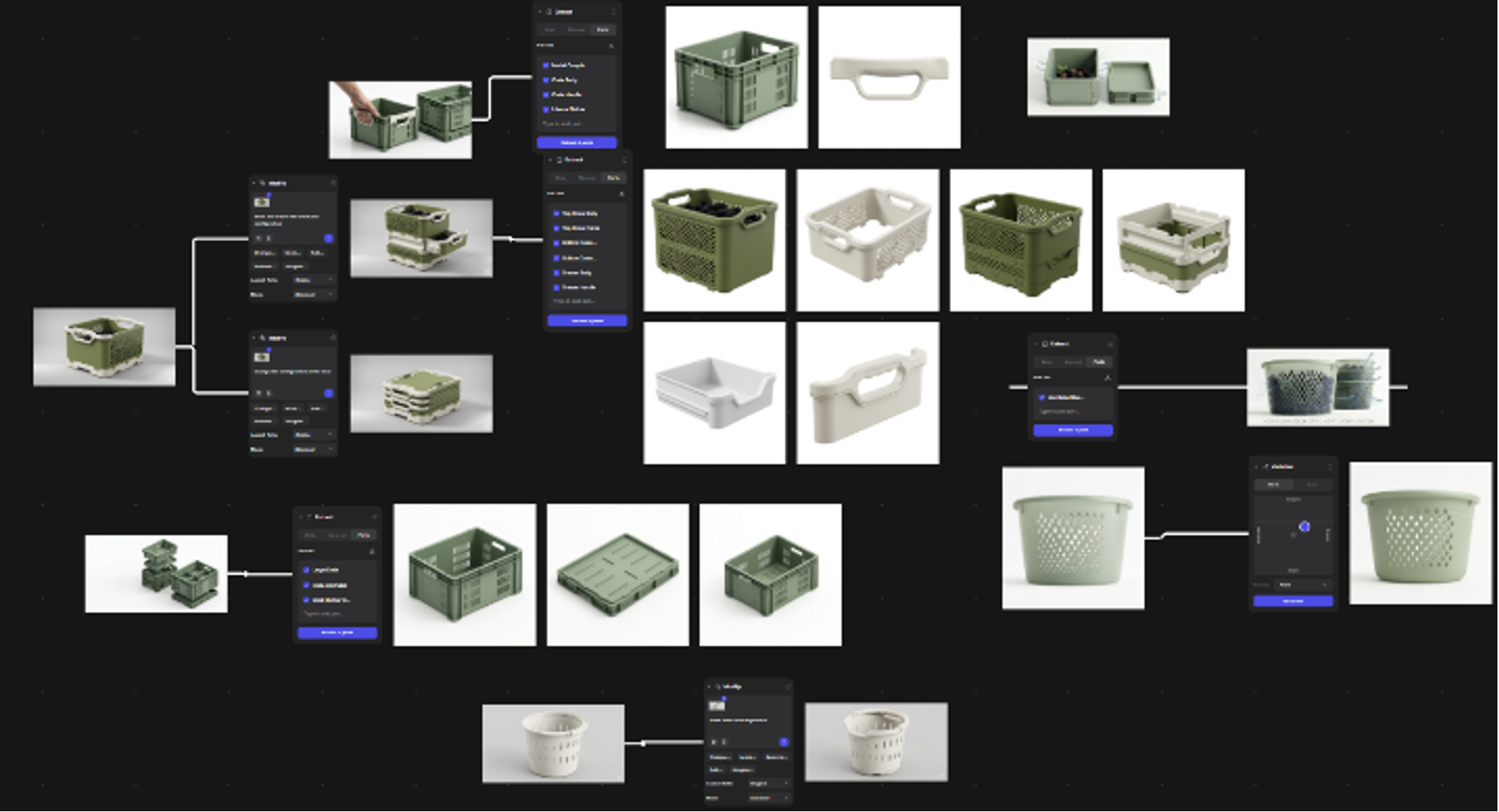Screen dimensions: 1499x812
Task: Uncheck single checkbox in berry basket extract panel
Action: pos(1042,398)
